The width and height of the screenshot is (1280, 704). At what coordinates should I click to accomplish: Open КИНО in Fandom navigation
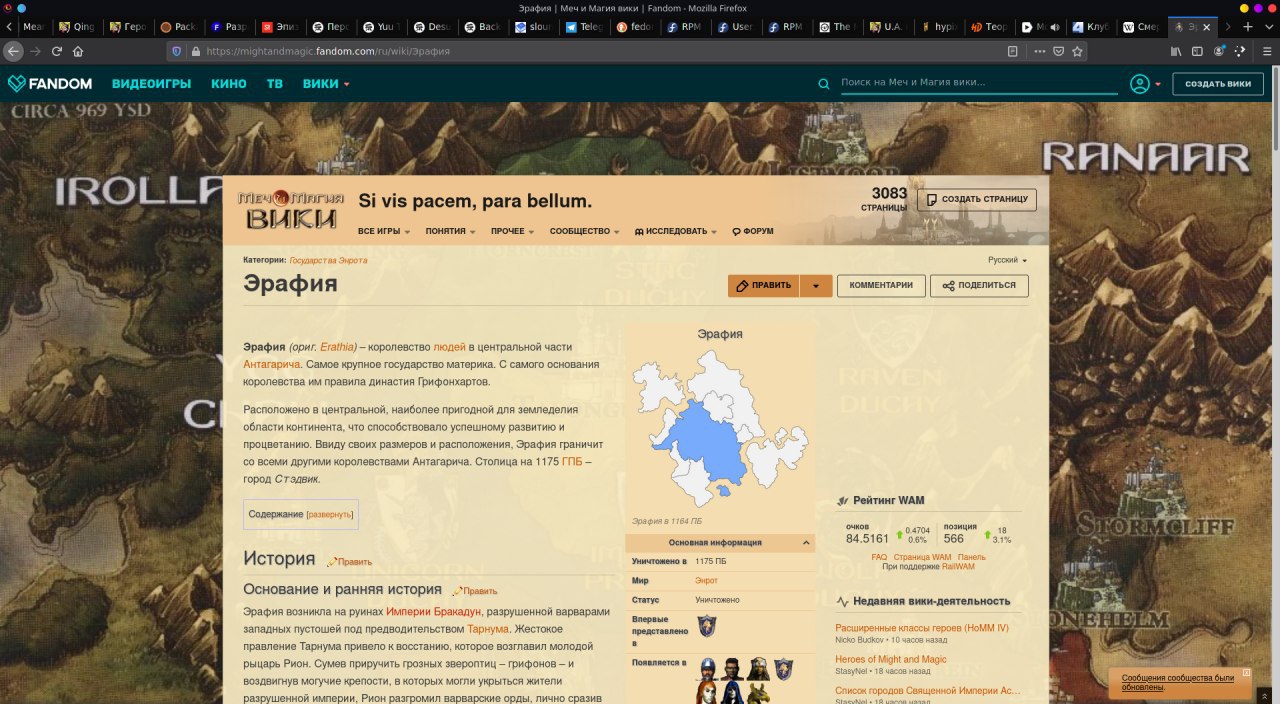[229, 84]
